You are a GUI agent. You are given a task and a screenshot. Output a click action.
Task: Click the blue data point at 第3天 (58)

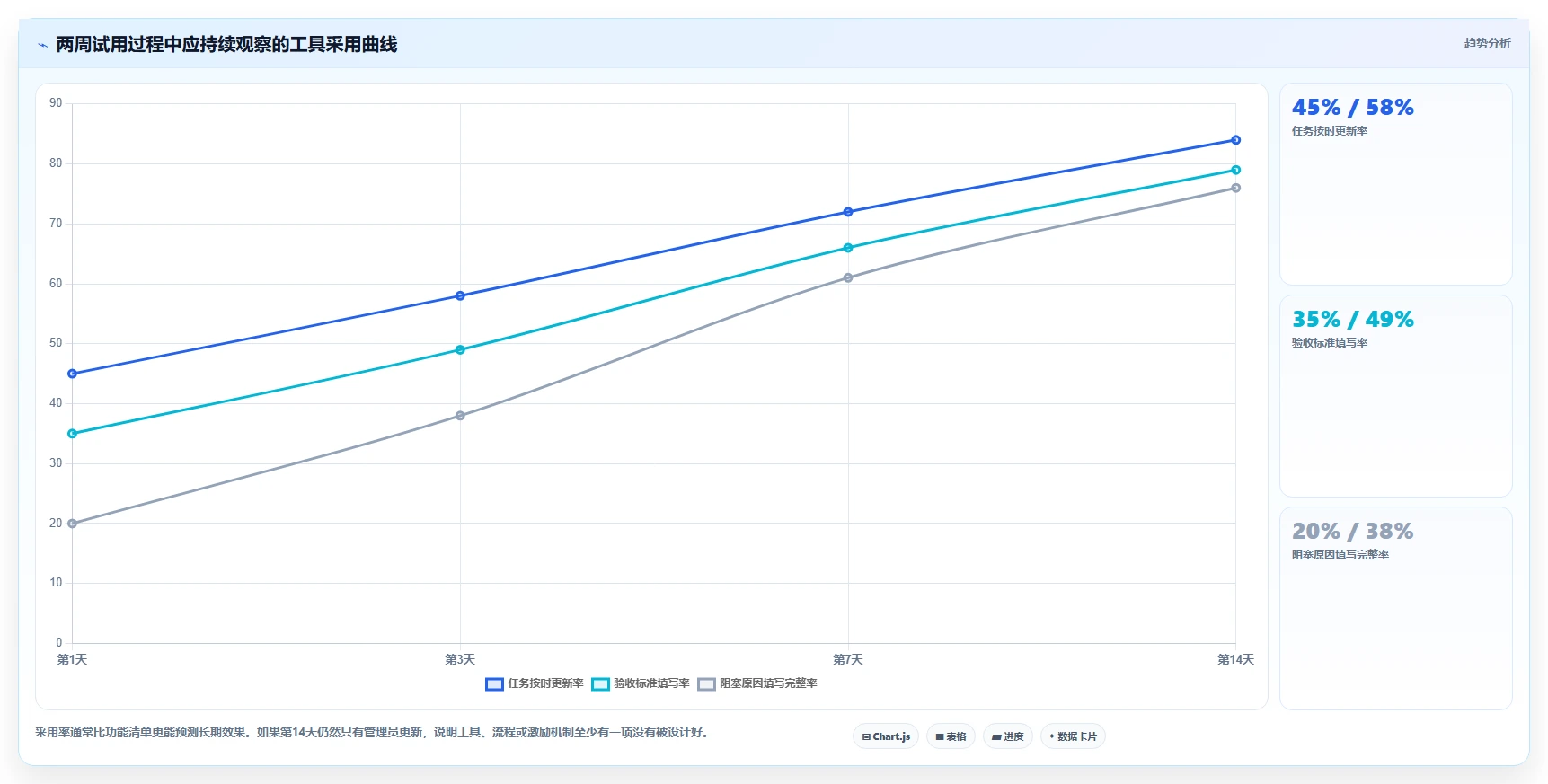(460, 295)
